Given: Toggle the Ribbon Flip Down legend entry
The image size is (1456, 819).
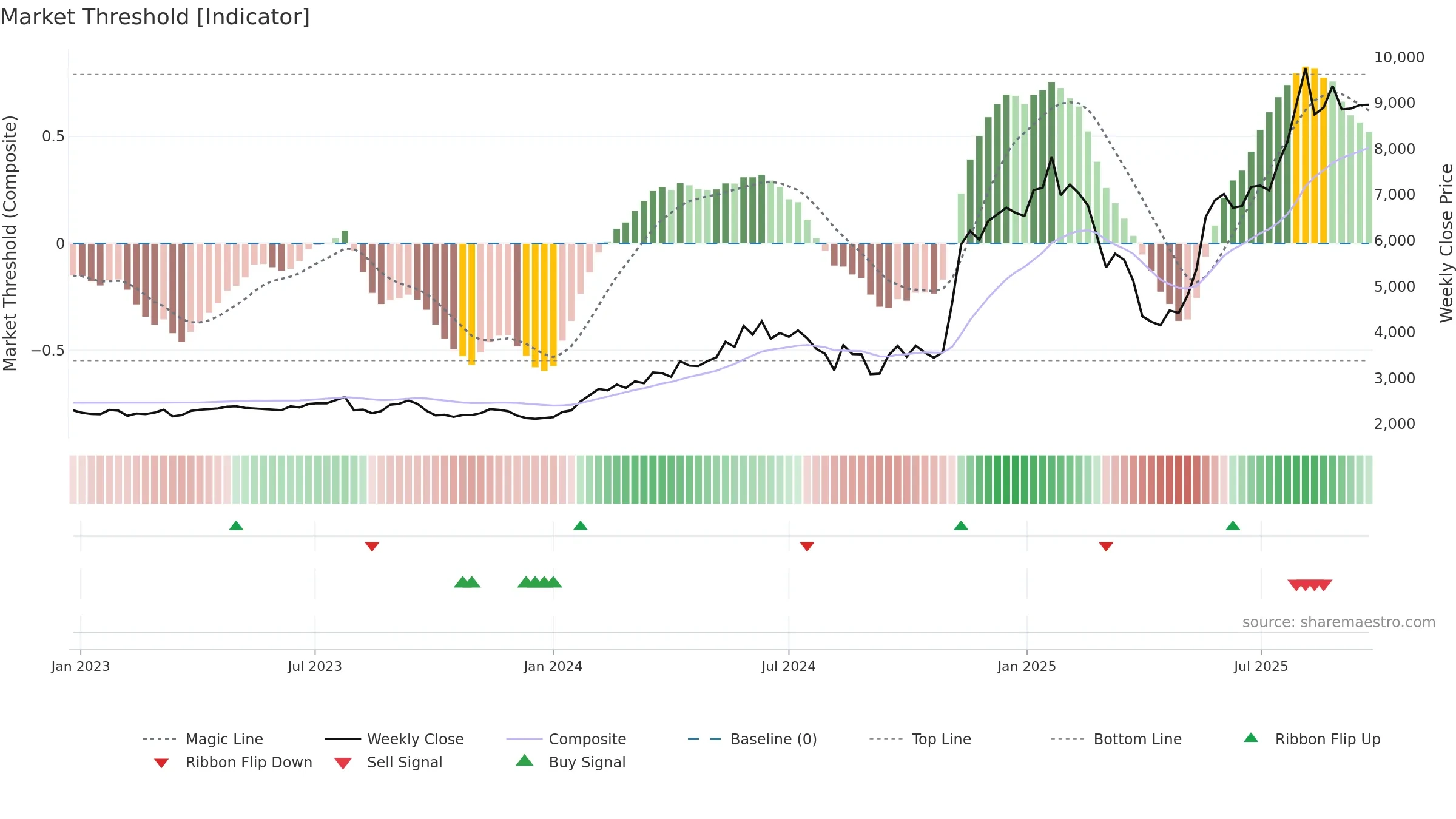Looking at the screenshot, I should click(x=233, y=762).
